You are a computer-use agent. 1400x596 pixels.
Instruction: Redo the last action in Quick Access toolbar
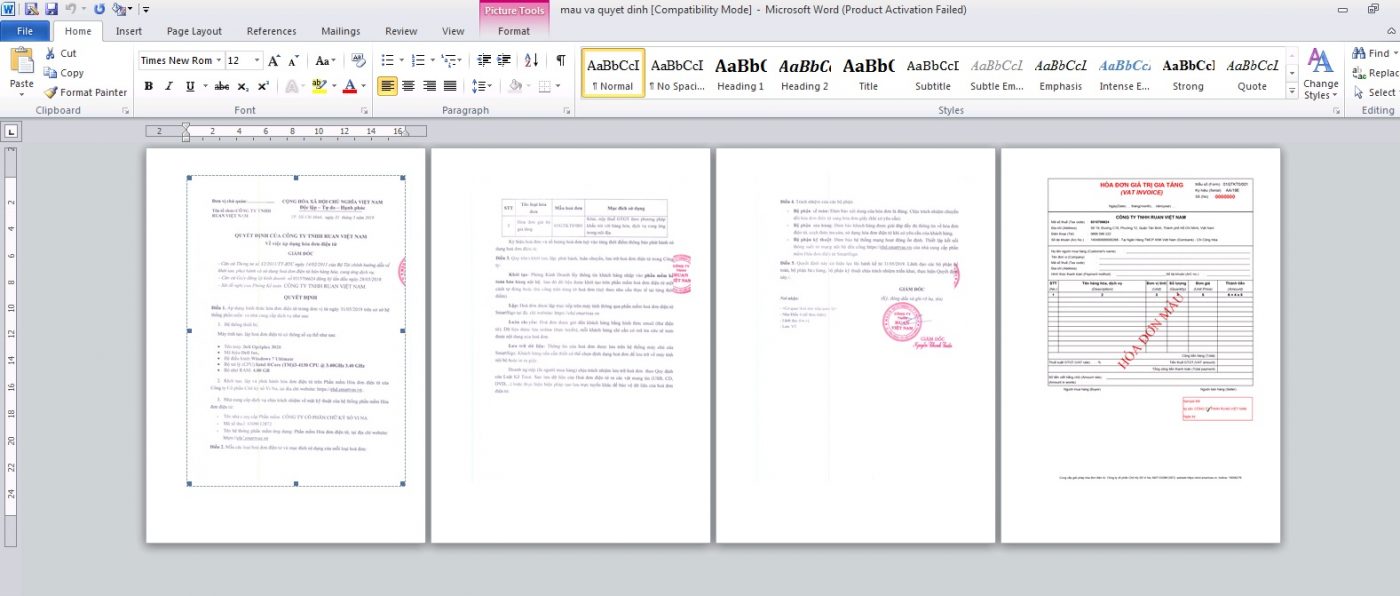[99, 9]
